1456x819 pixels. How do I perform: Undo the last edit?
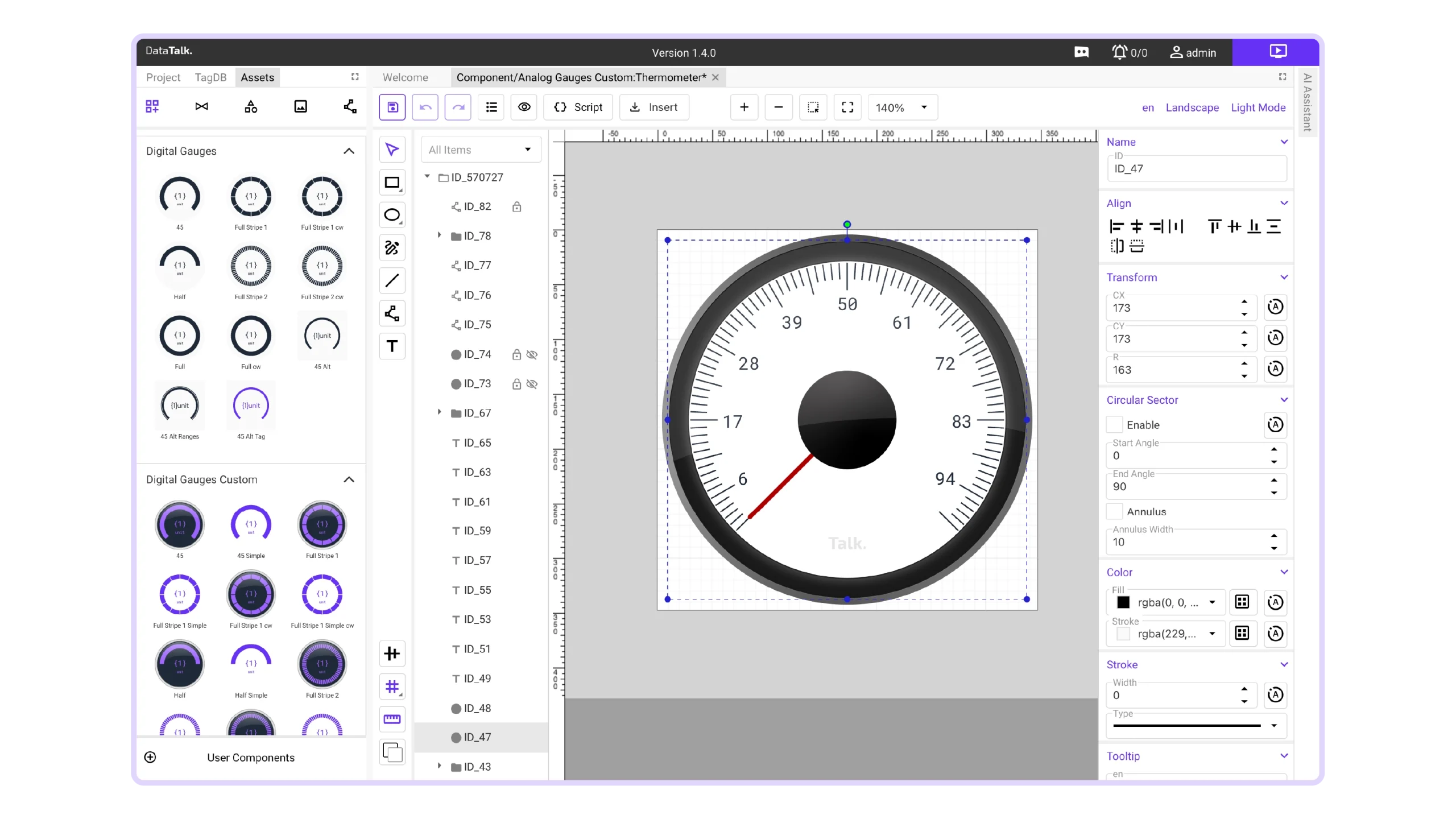coord(425,107)
